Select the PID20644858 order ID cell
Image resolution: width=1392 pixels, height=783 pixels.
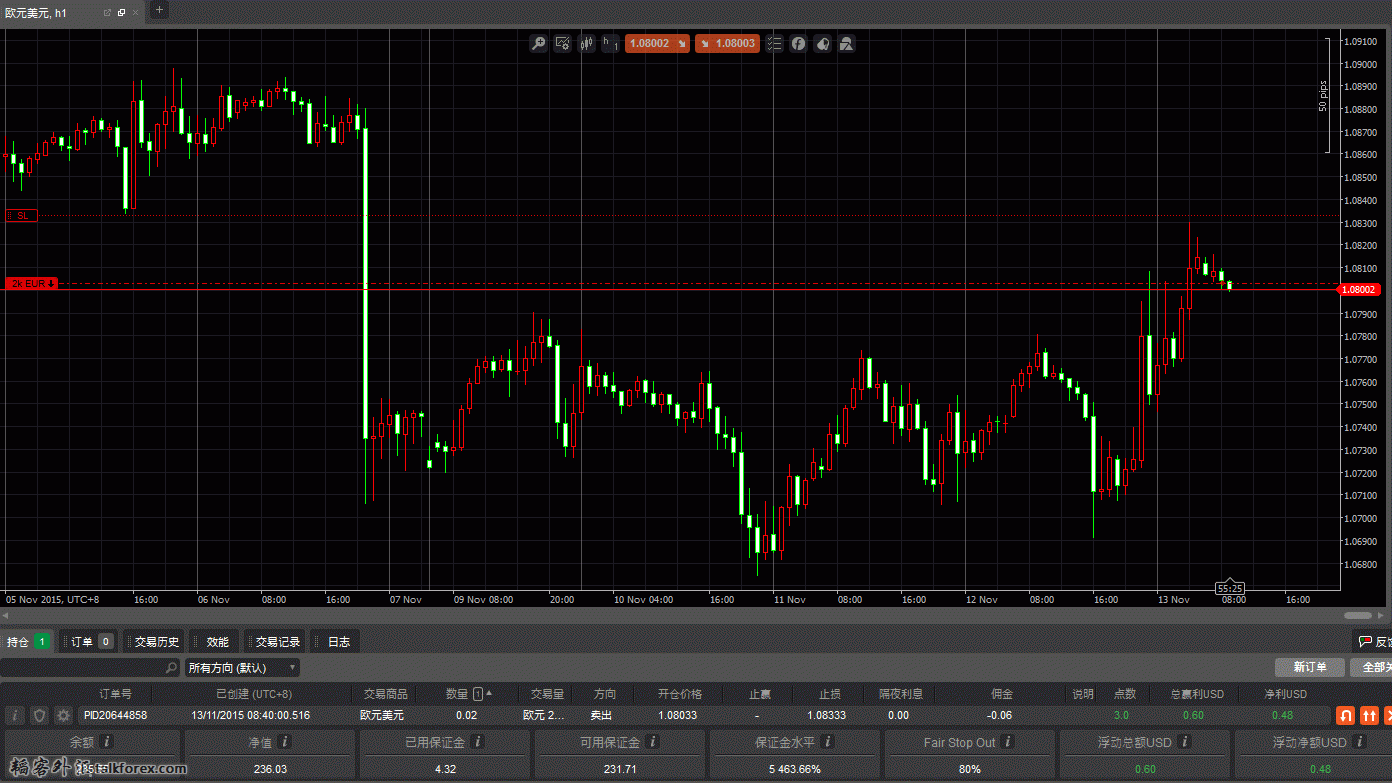point(115,715)
